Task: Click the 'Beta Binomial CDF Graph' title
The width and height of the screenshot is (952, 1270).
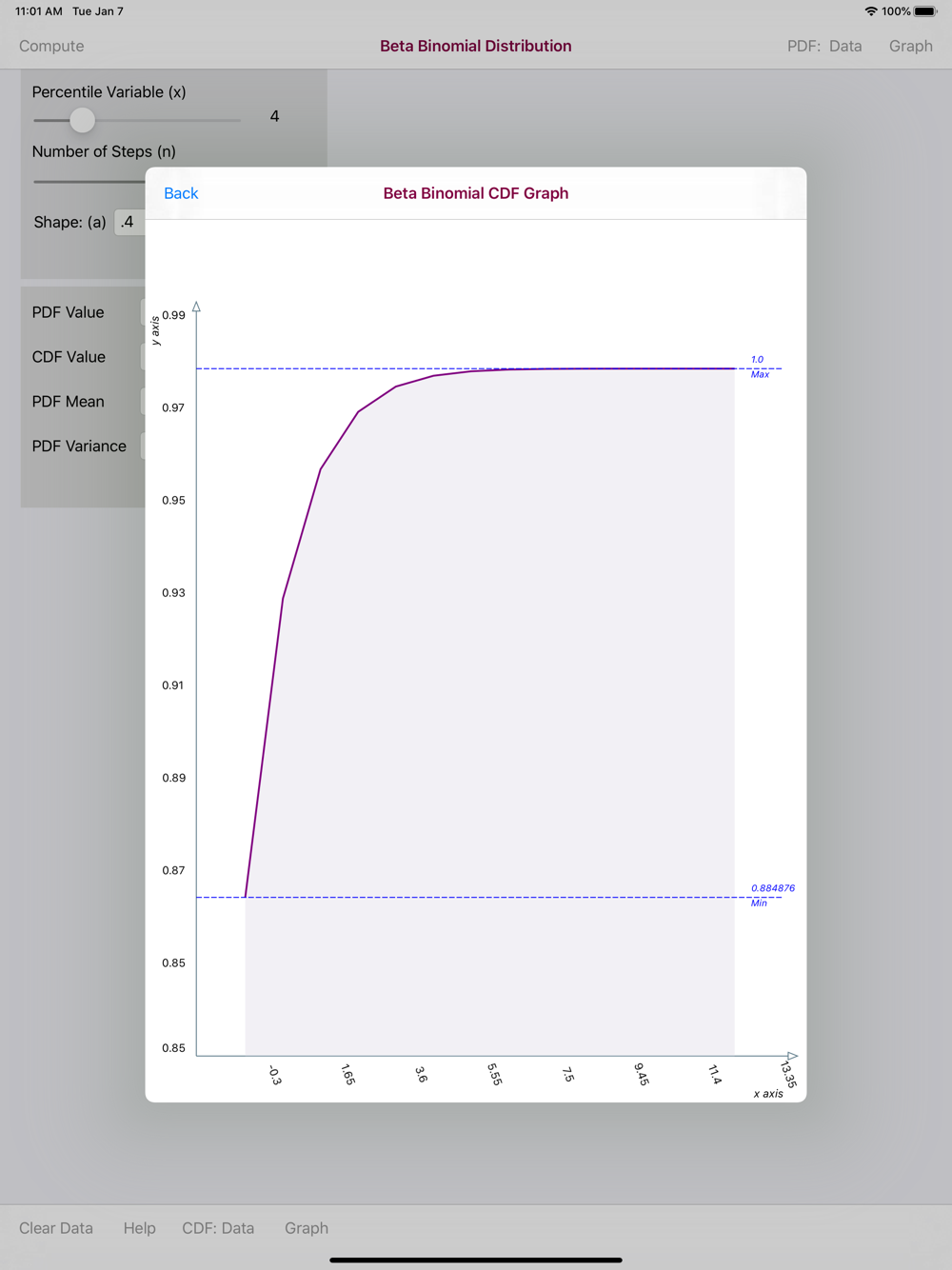Action: (476, 193)
